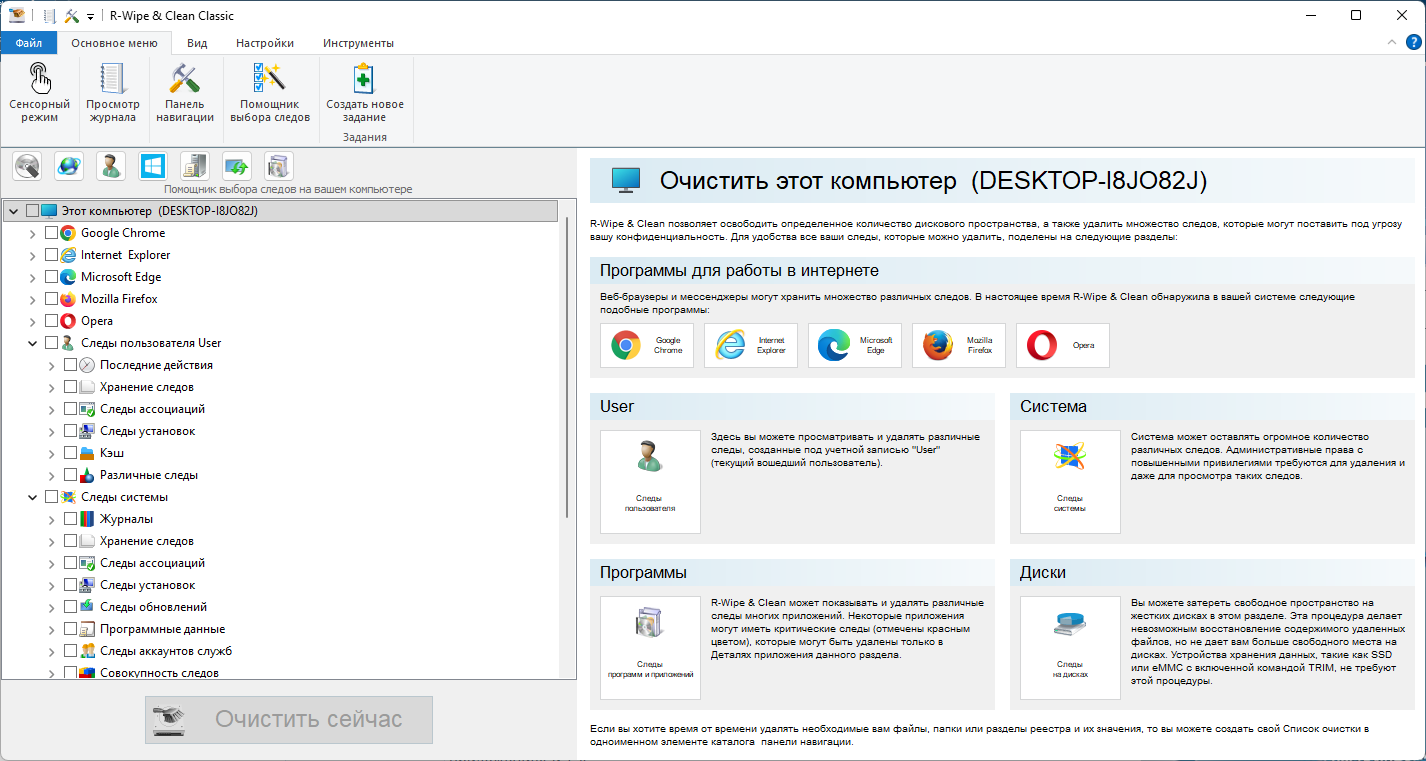Toggle the Панель навигации ribbon button
Image resolution: width=1426 pixels, height=761 pixels.
[x=185, y=90]
